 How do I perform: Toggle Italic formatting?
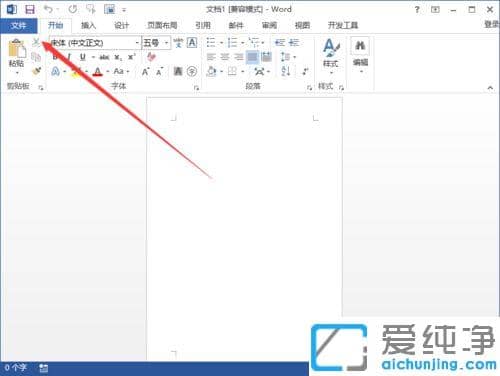(69, 57)
